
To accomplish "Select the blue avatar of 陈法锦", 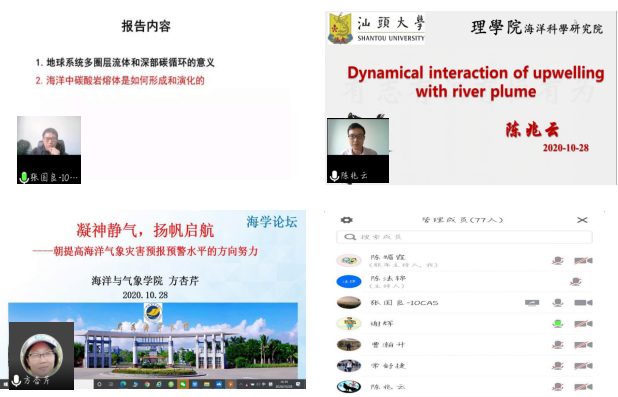I will (x=349, y=281).
